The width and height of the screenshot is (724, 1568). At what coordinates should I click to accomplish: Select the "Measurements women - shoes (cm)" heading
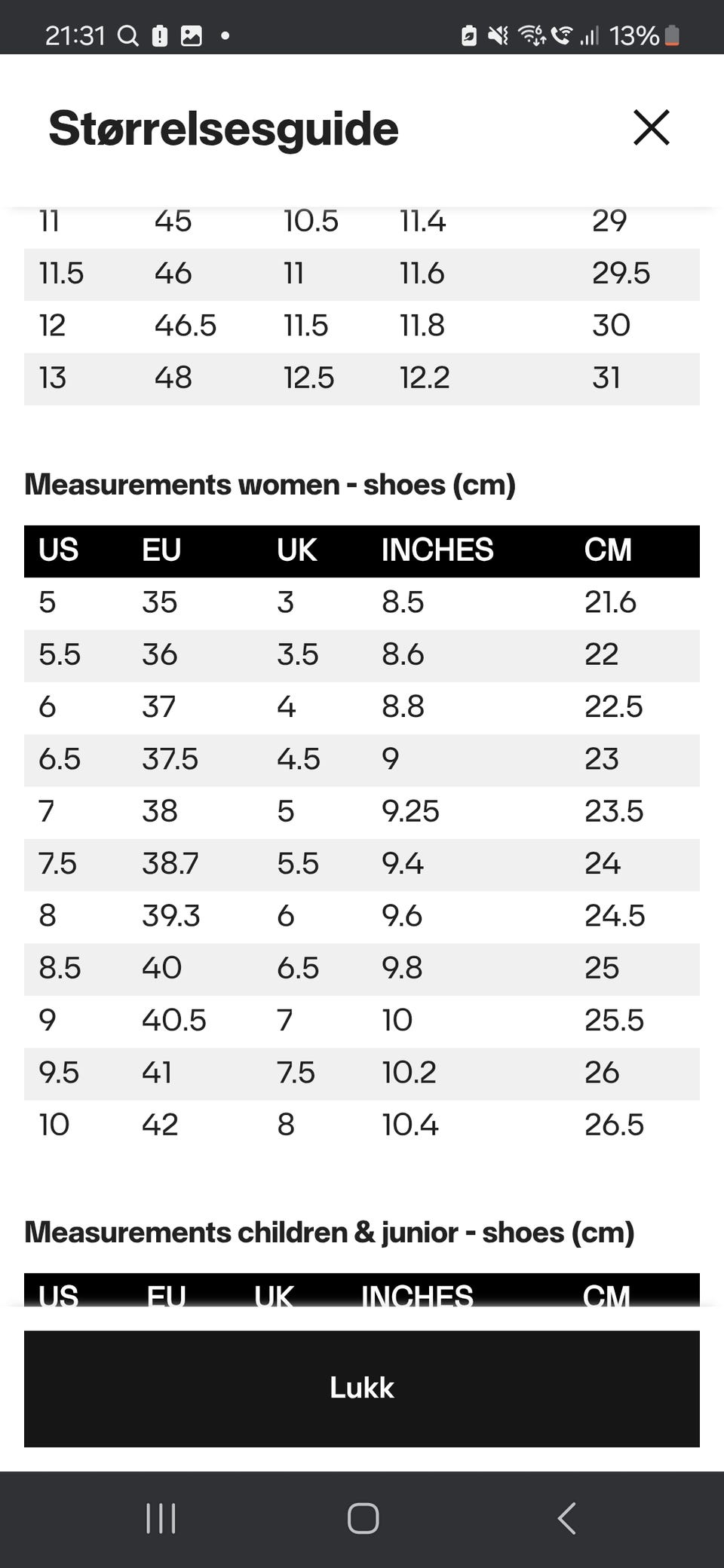[270, 485]
